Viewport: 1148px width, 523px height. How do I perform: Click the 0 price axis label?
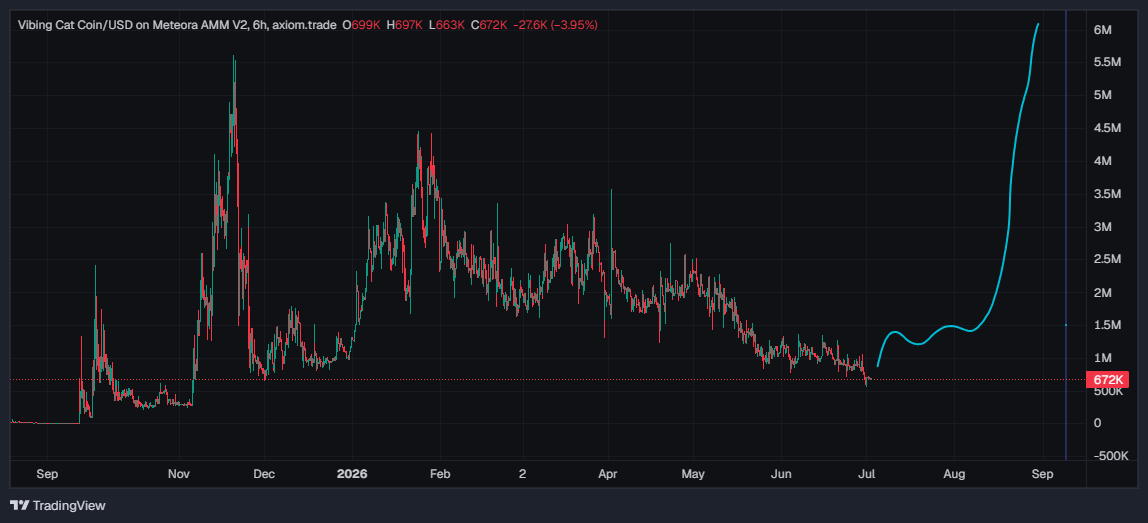coord(1097,423)
